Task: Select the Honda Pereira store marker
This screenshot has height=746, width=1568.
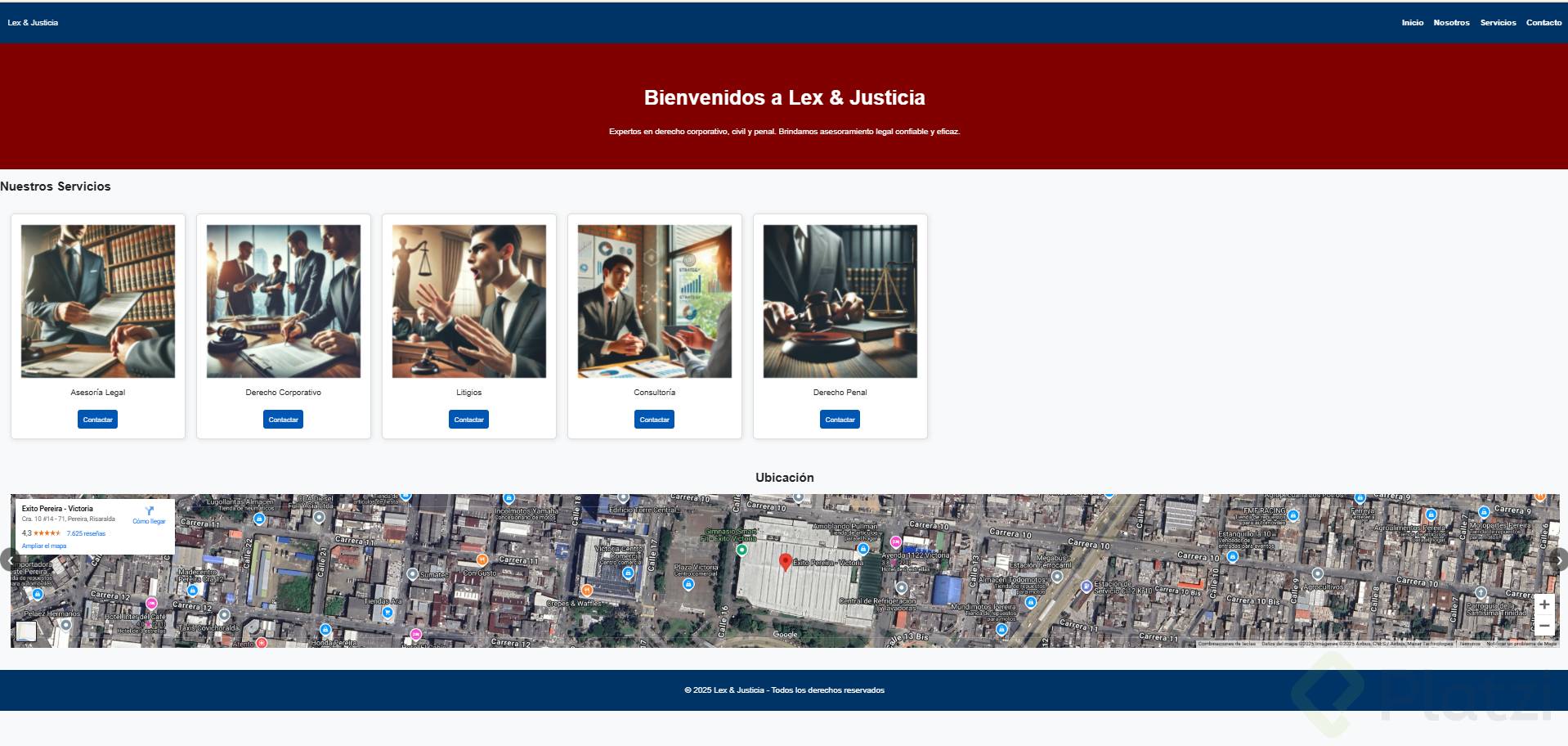Action: point(325,629)
